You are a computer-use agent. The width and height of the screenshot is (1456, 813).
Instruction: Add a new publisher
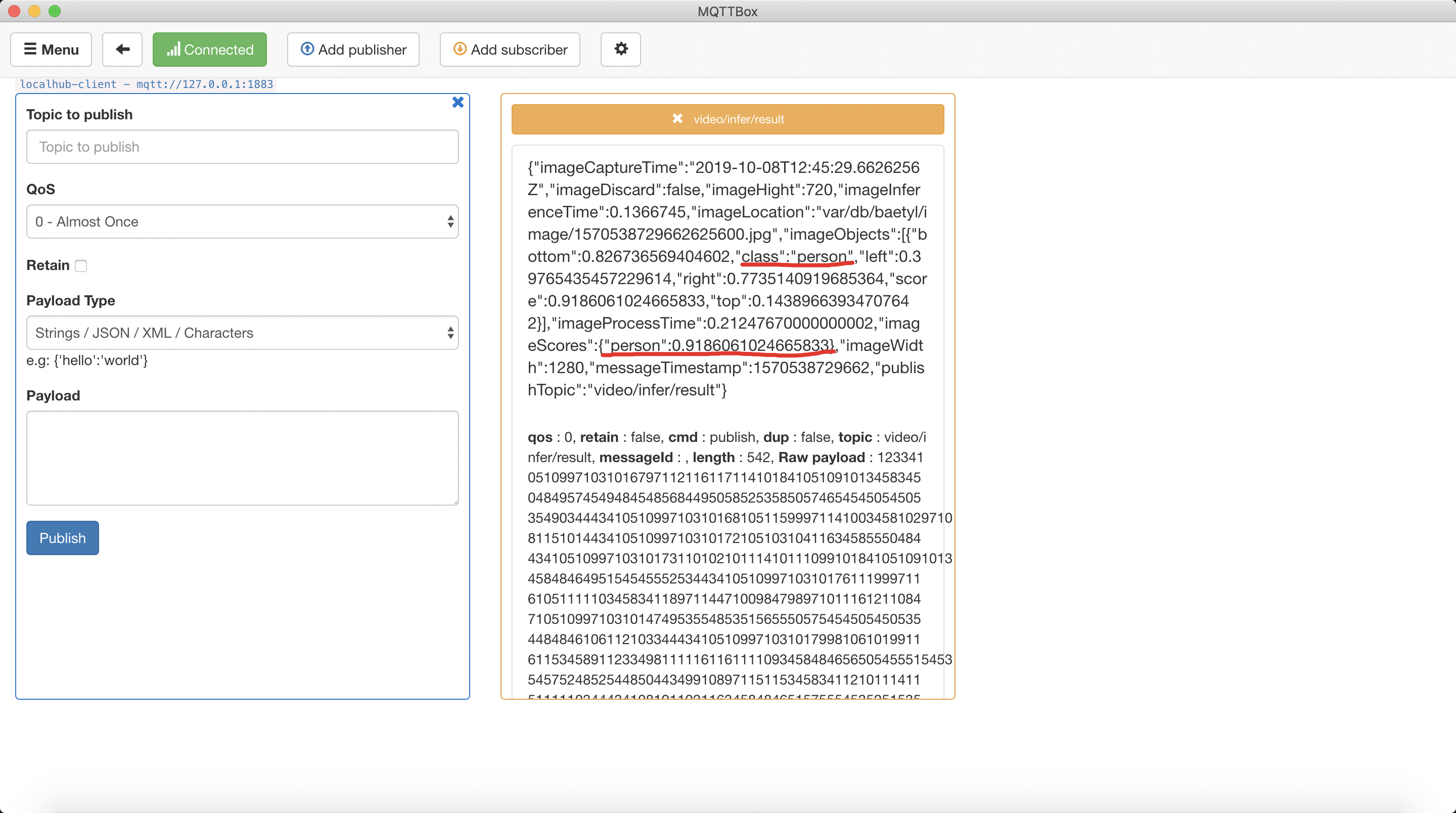353,50
